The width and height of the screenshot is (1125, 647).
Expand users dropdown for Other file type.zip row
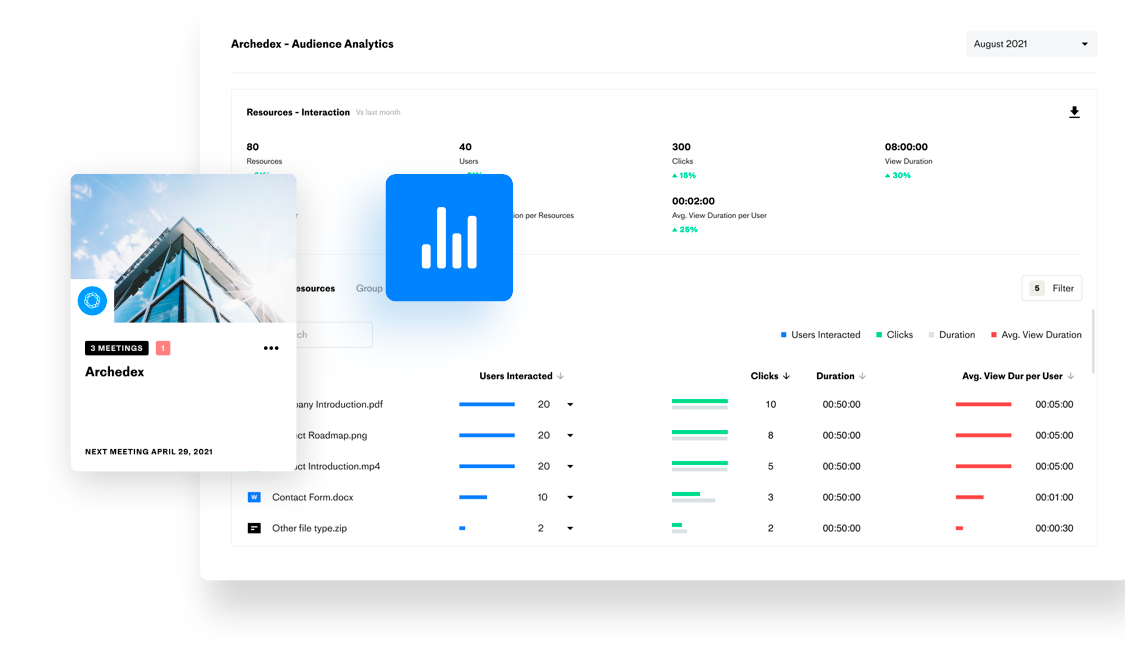click(570, 528)
